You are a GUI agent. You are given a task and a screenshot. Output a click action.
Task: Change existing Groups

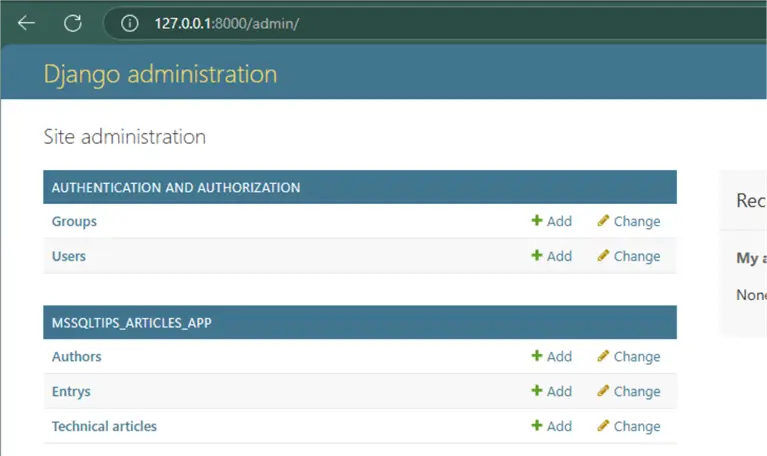pyautogui.click(x=629, y=221)
